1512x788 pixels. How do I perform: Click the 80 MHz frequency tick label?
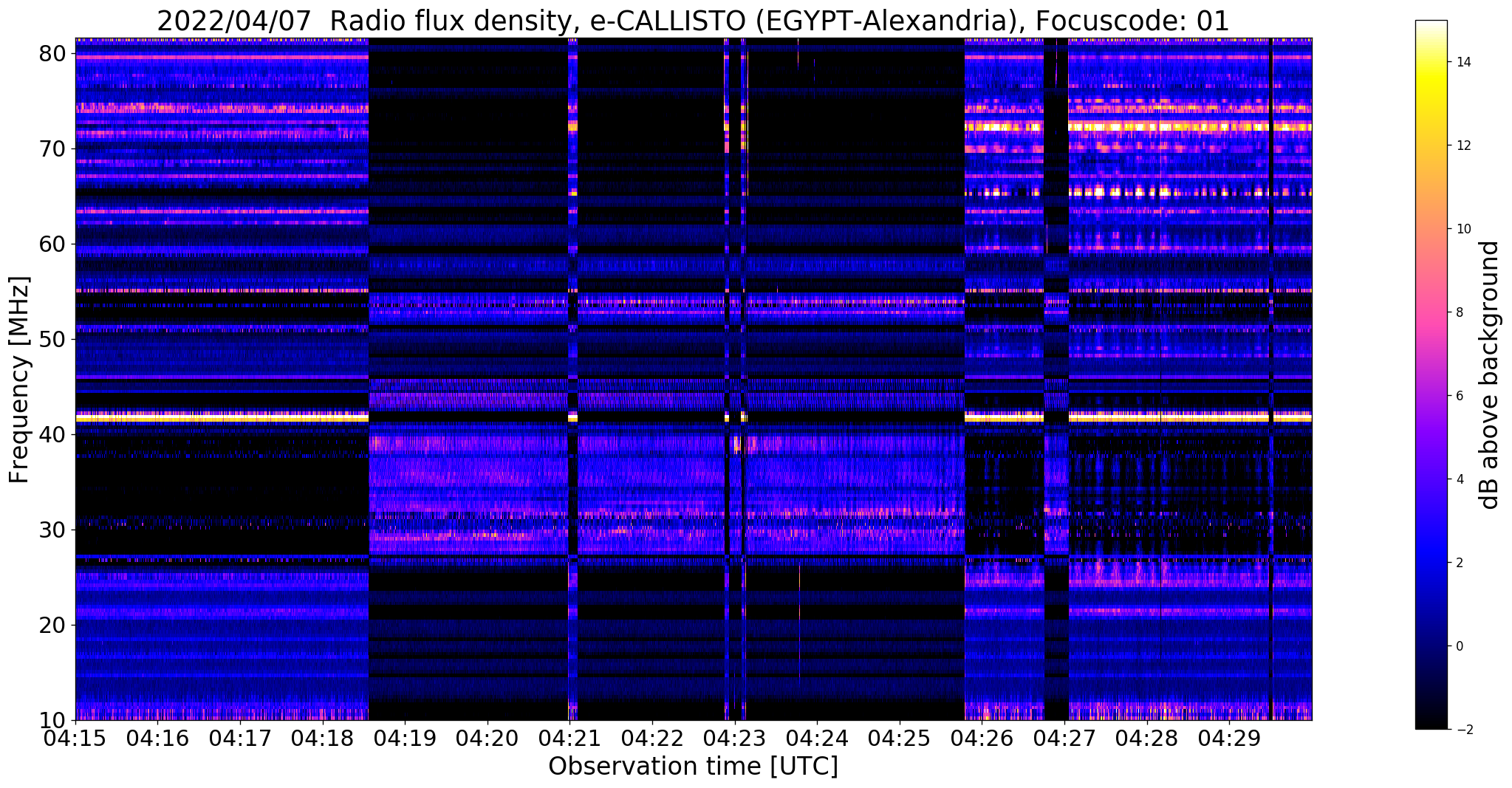(53, 53)
